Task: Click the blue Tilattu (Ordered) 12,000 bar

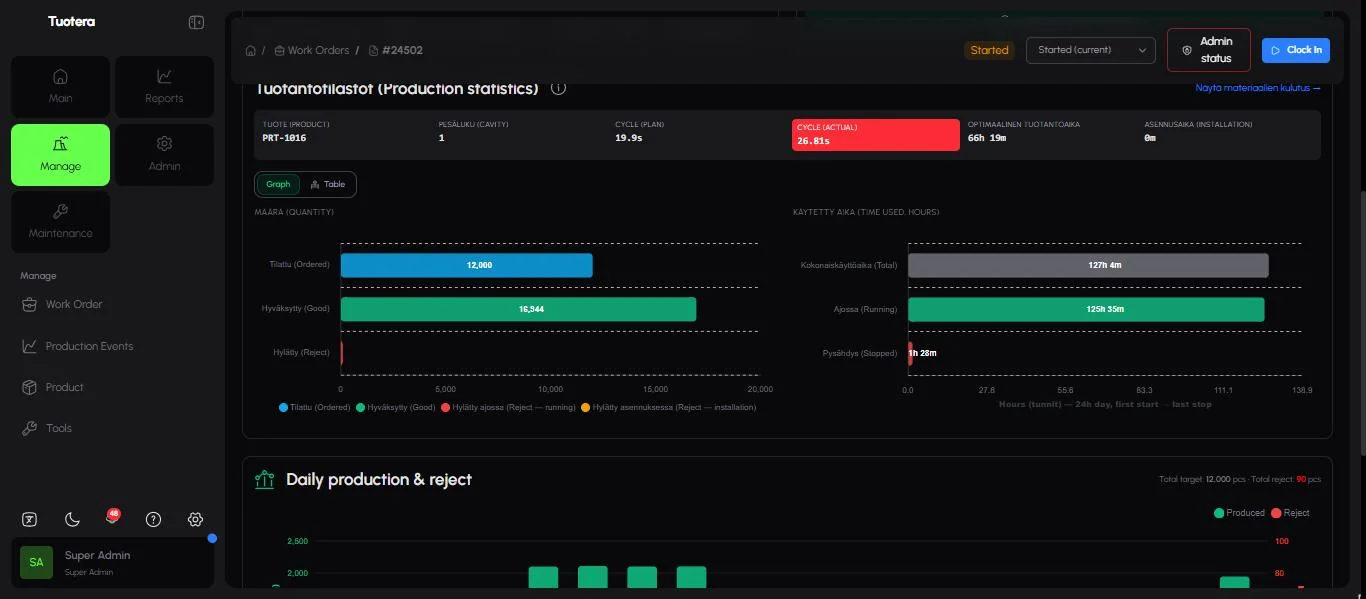Action: tap(466, 265)
